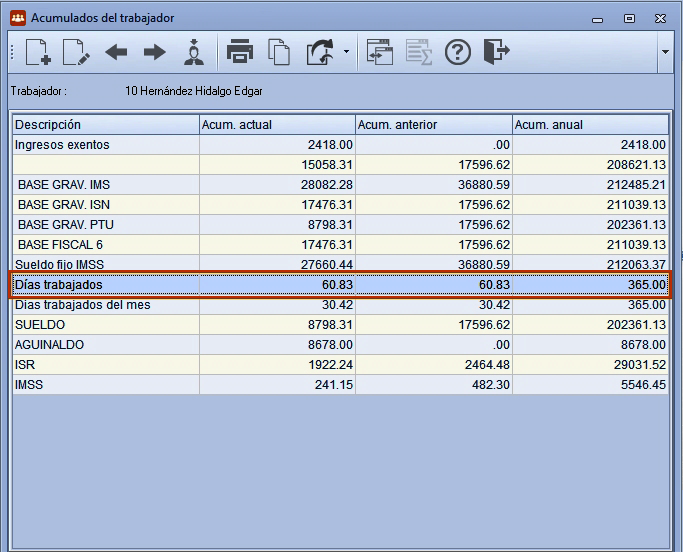Click the new record document icon
The image size is (683, 555).
pyautogui.click(x=38, y=52)
